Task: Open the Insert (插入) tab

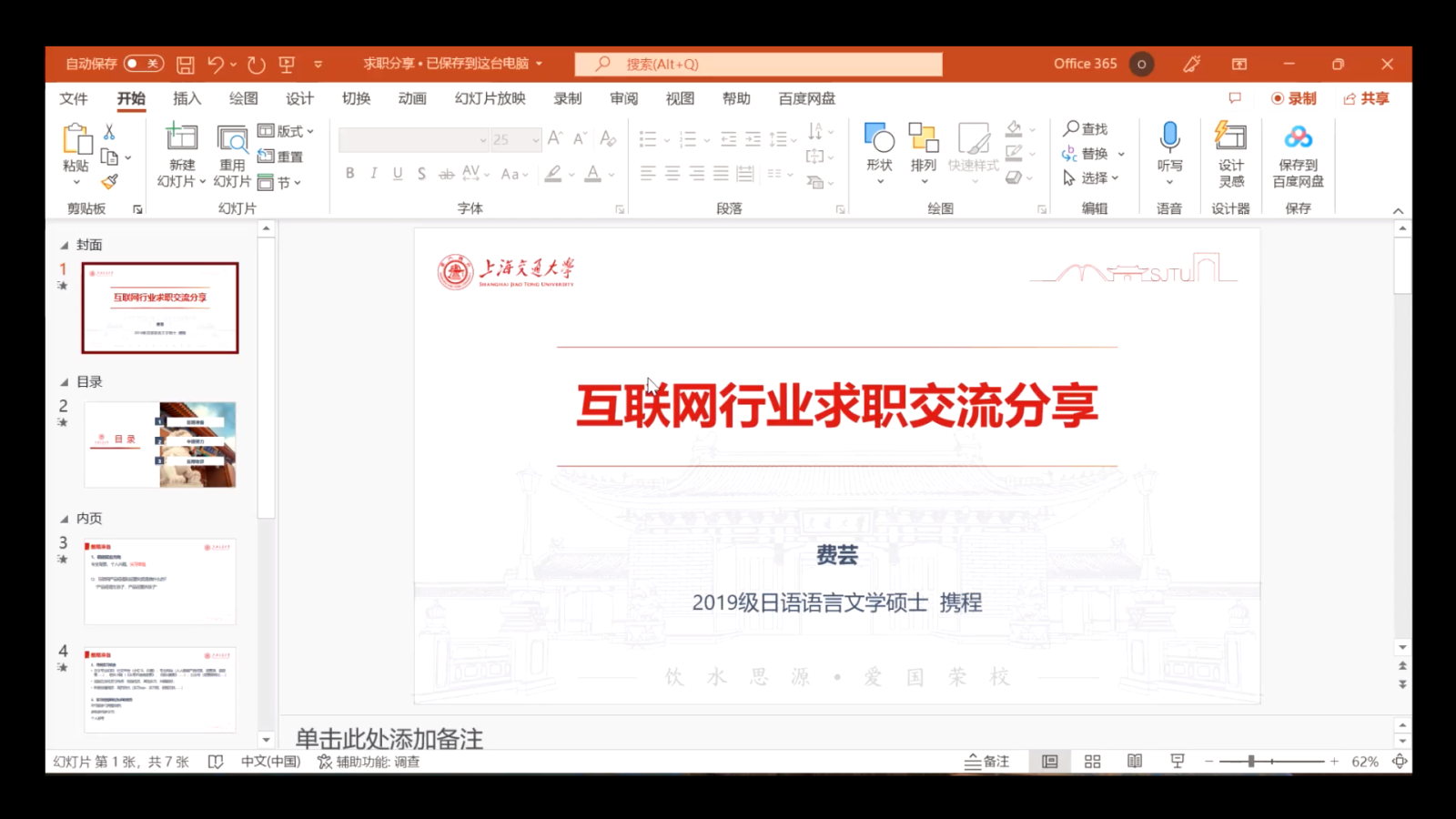Action: [187, 98]
